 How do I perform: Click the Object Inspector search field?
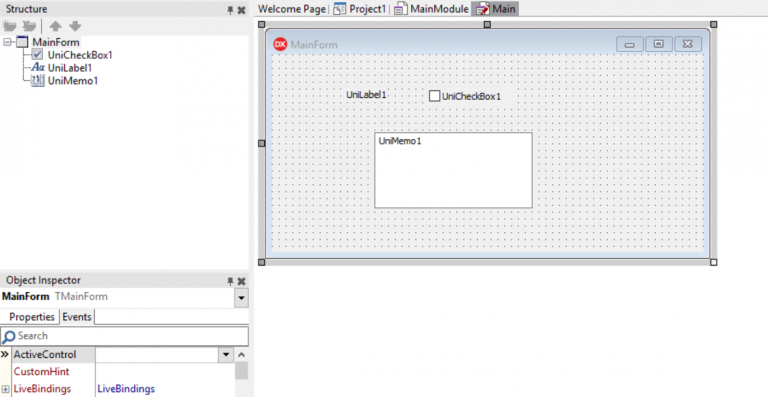pos(124,336)
